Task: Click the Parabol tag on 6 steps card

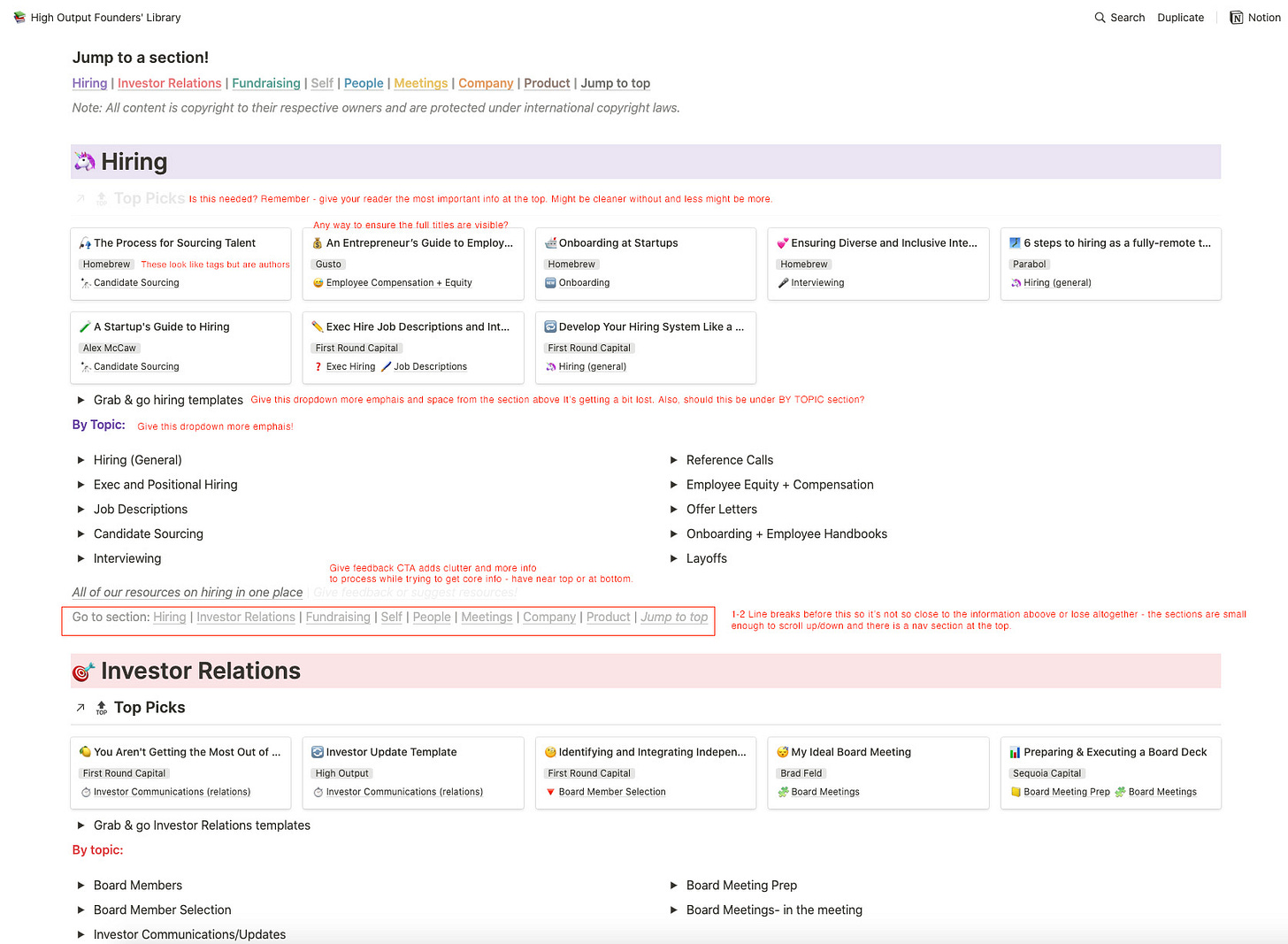Action: (1030, 265)
